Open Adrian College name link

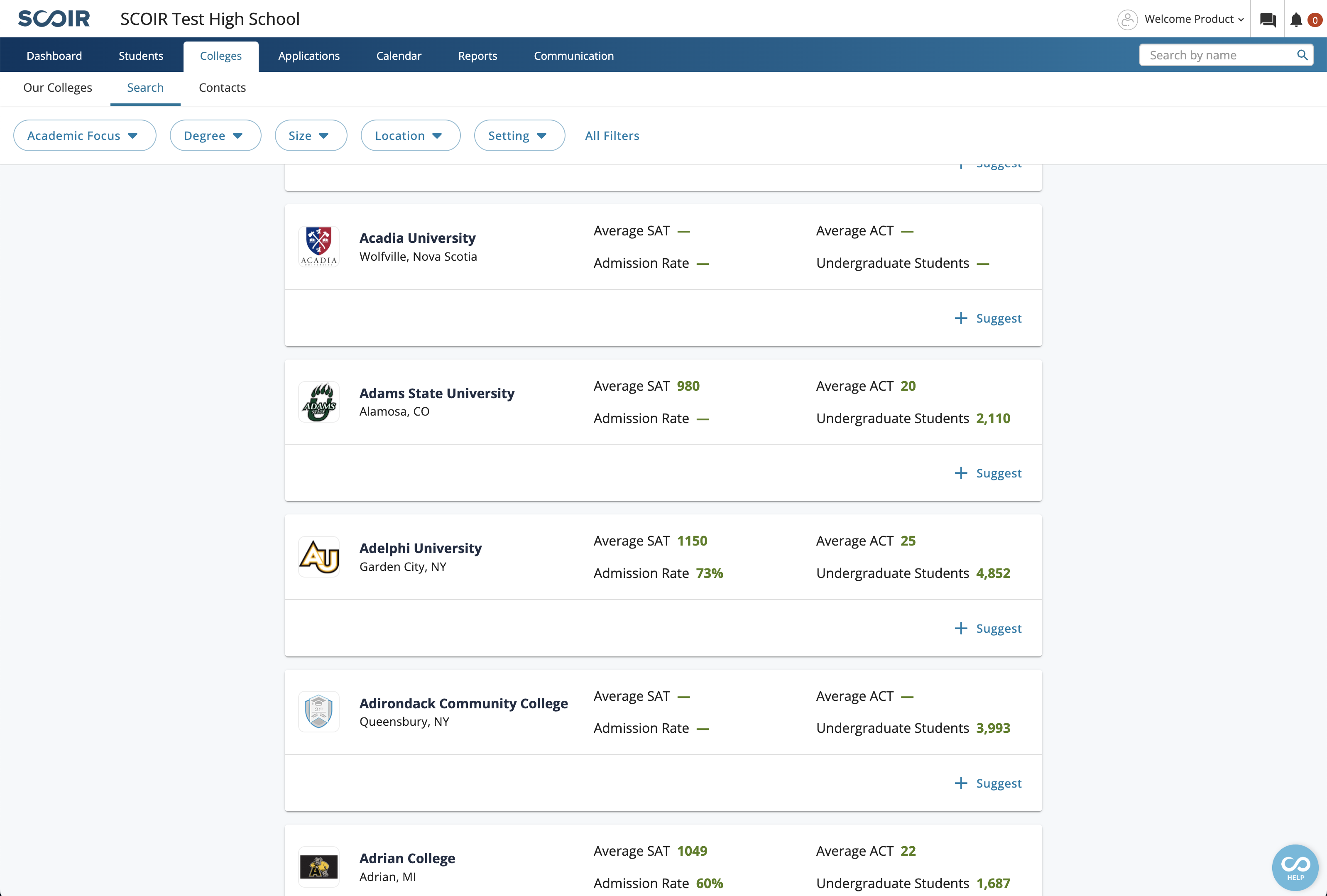click(407, 858)
